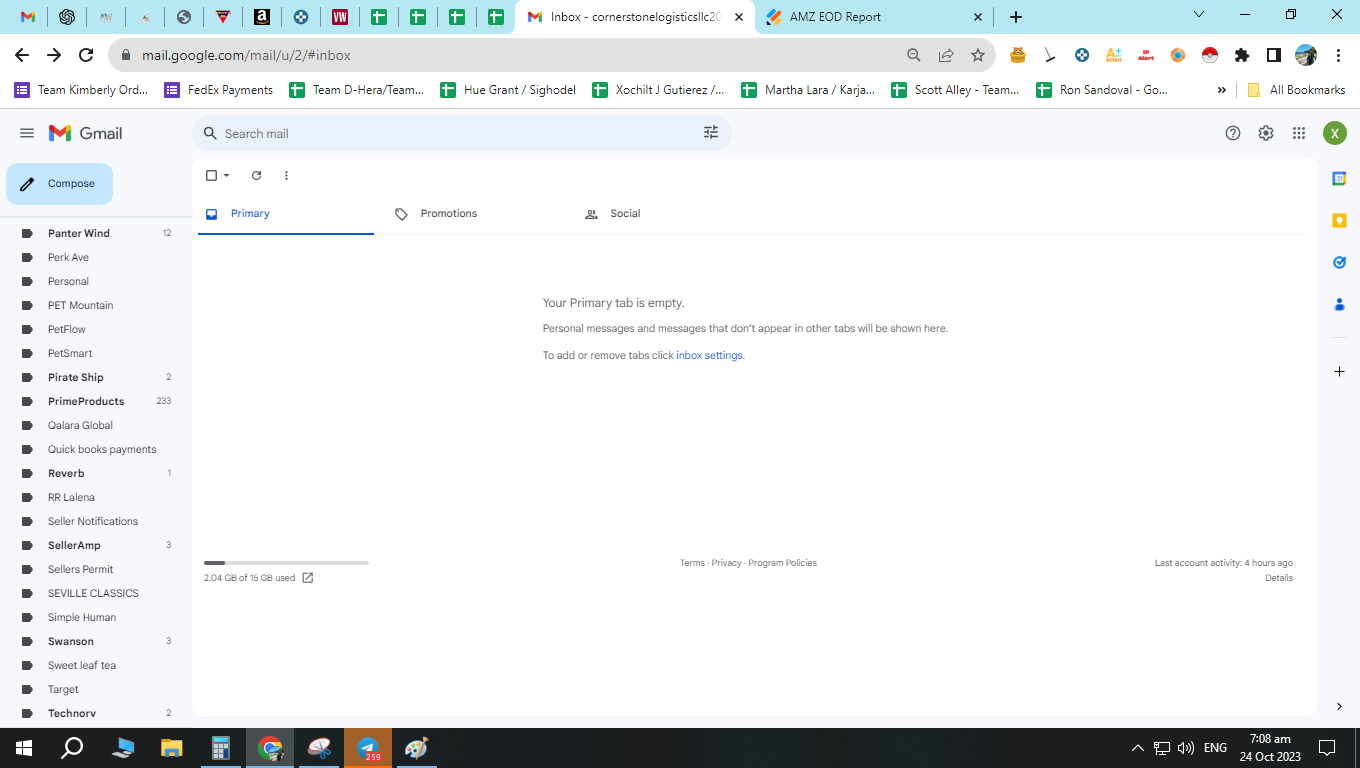Open the Windows Start menu

click(x=24, y=747)
